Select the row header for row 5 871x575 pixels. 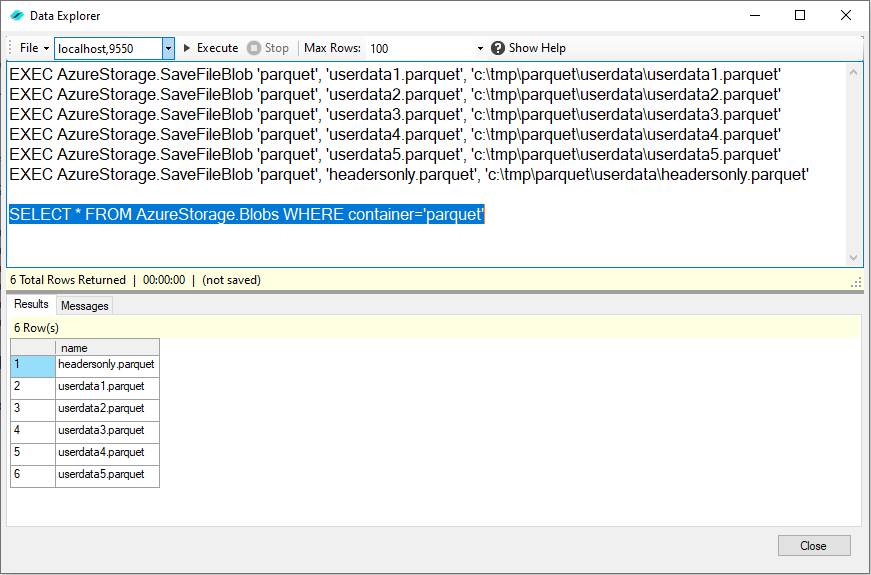[x=33, y=454]
